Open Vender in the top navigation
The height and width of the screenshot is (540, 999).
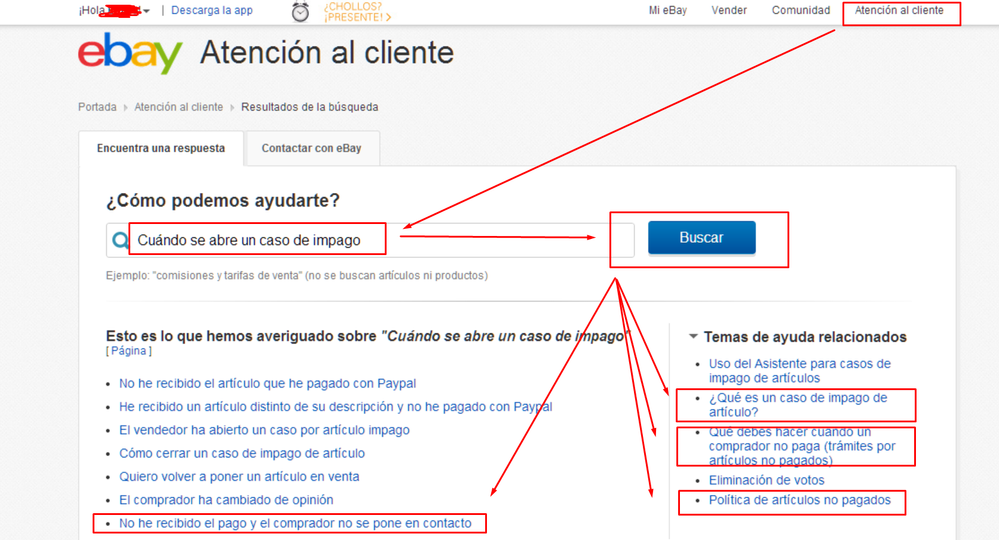(729, 10)
